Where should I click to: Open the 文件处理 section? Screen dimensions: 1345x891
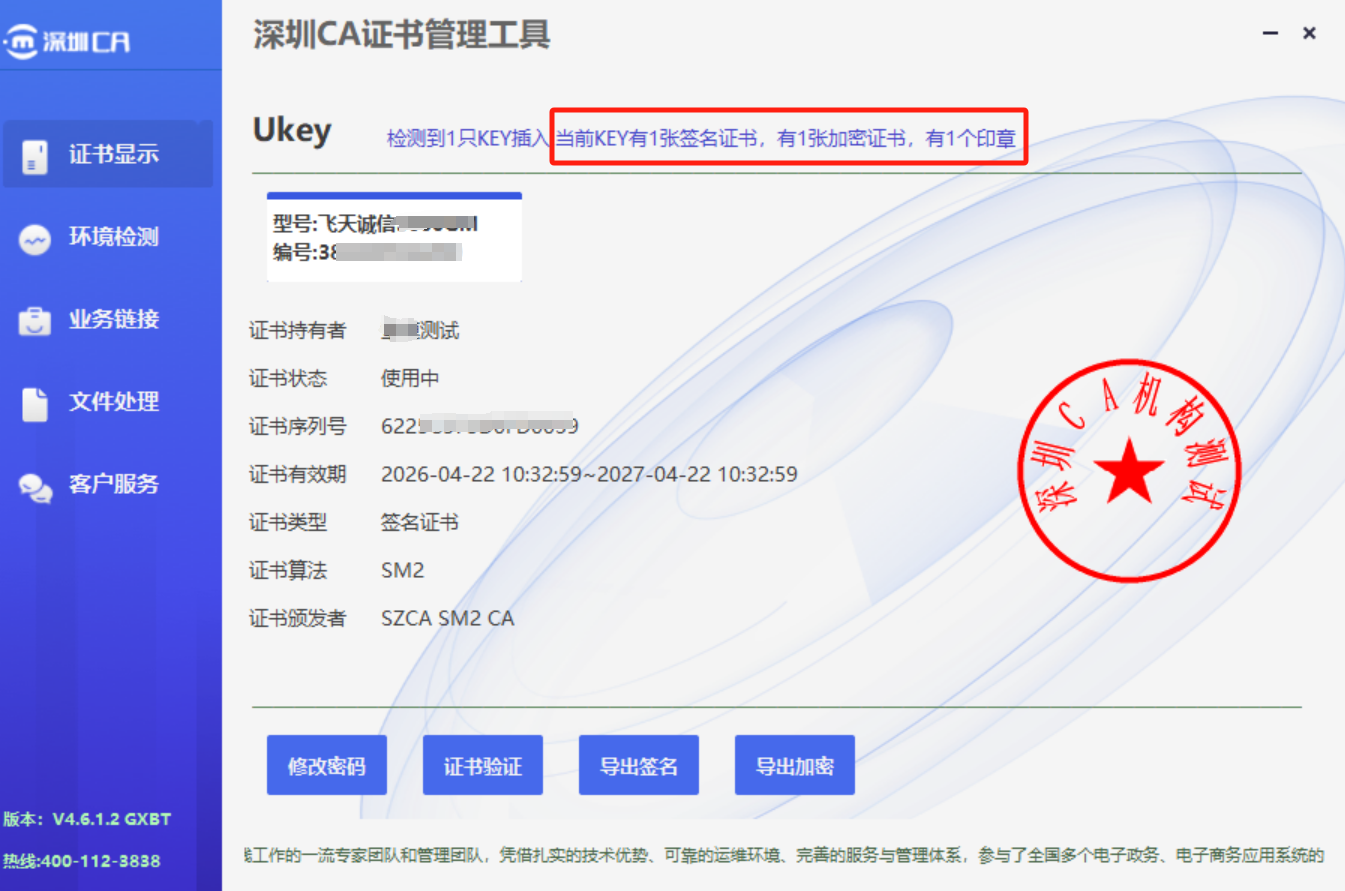point(108,401)
